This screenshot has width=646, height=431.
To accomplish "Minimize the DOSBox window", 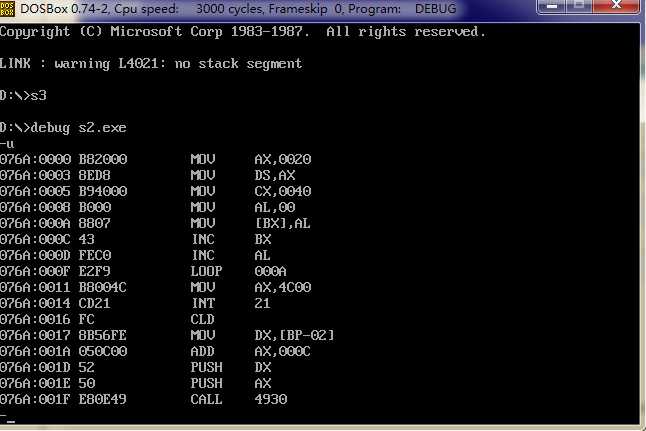I will click(552, 6).
